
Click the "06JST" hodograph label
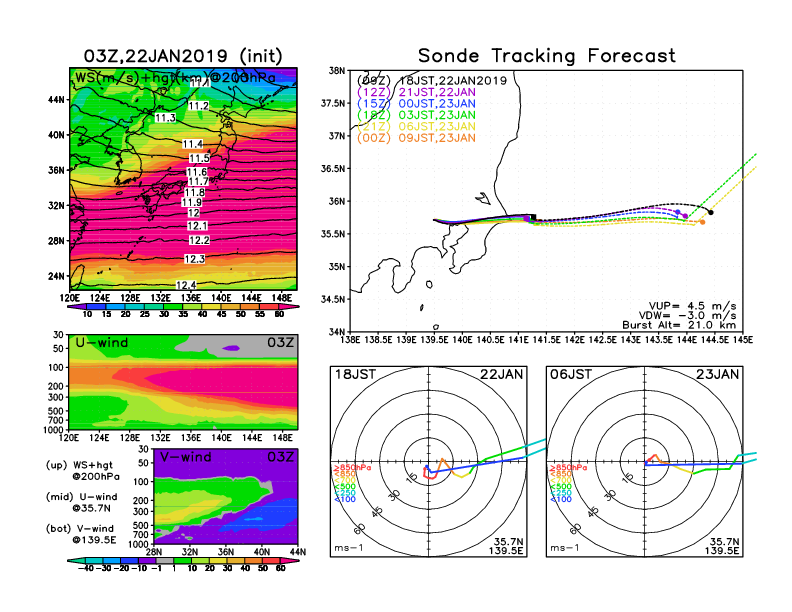tap(571, 374)
